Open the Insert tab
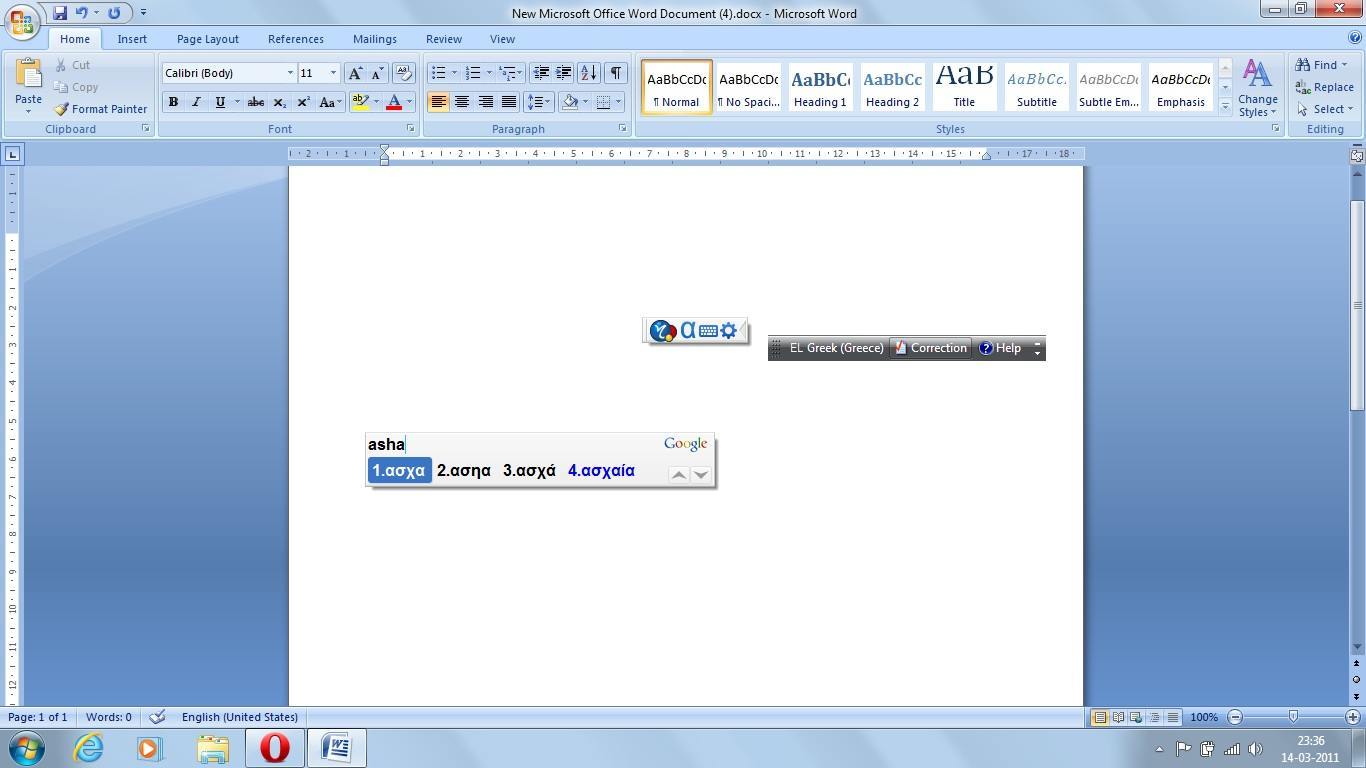 point(132,39)
